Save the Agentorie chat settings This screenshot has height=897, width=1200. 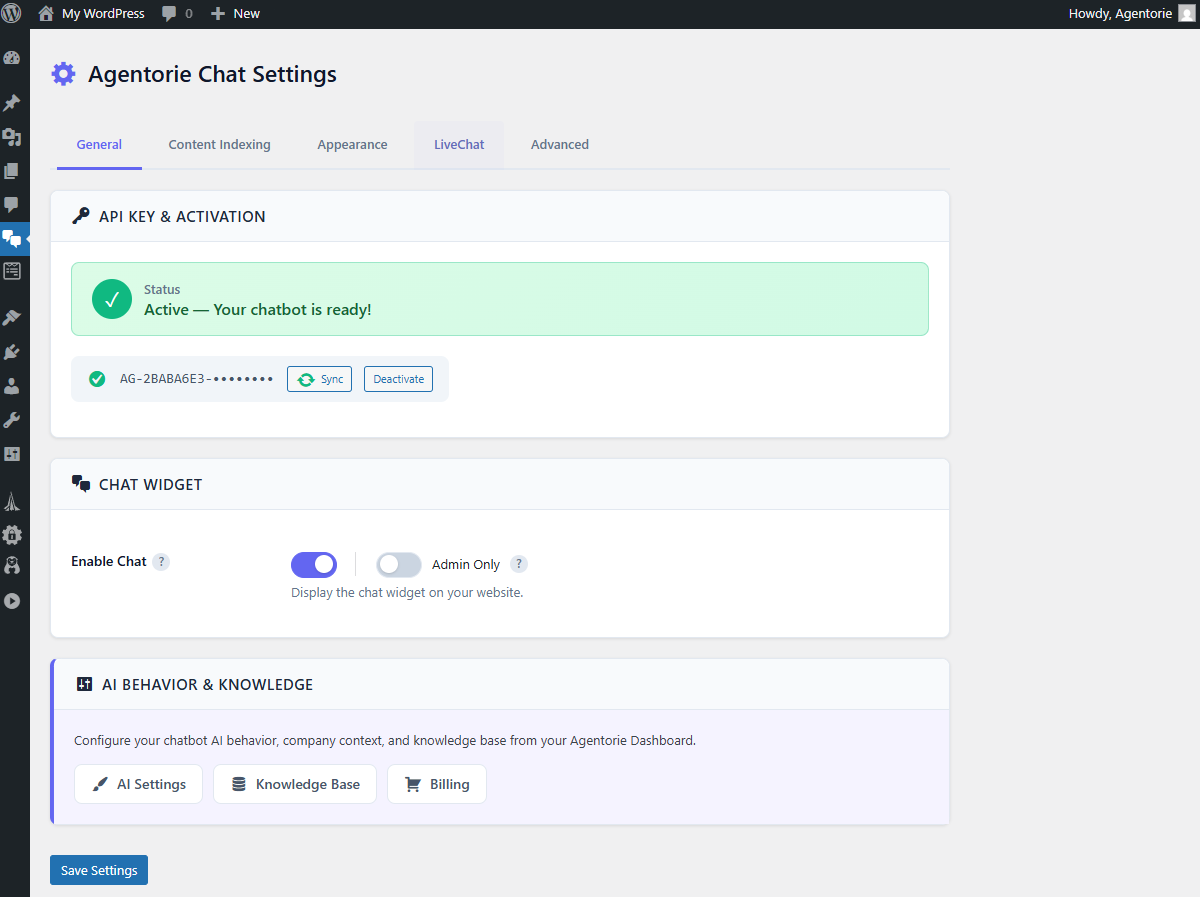click(98, 870)
